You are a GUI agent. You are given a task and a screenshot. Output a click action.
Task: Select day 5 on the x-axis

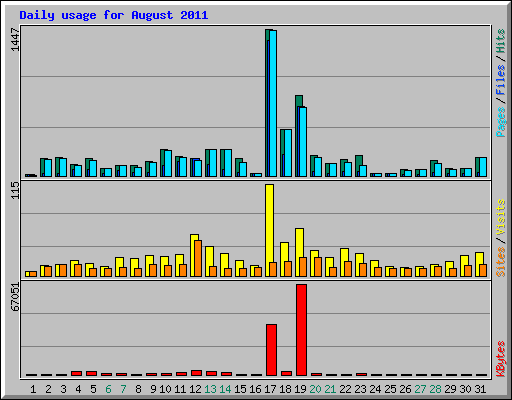pyautogui.click(x=93, y=389)
